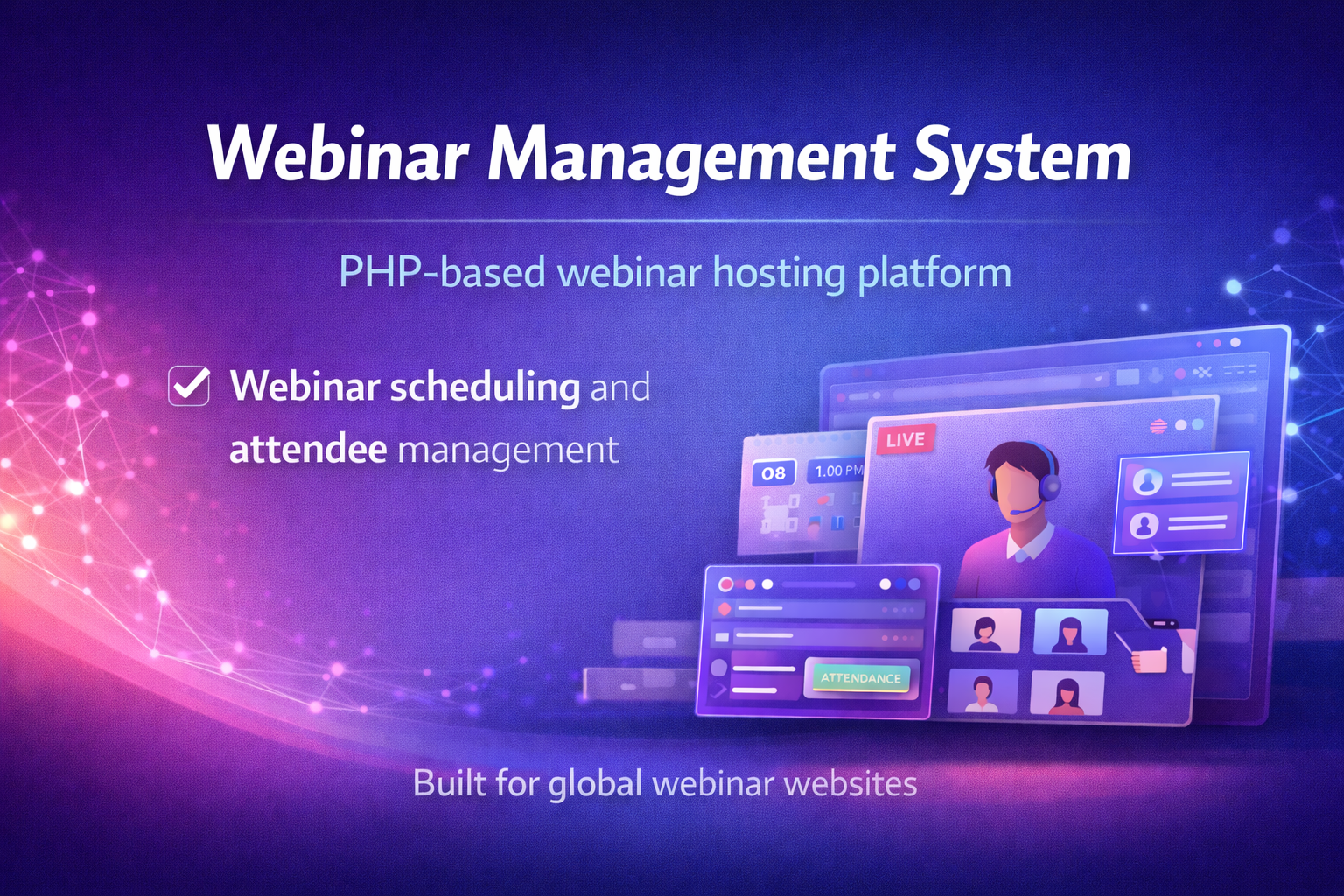Select the second row in the attendance list
The image size is (1344, 896).
818,637
